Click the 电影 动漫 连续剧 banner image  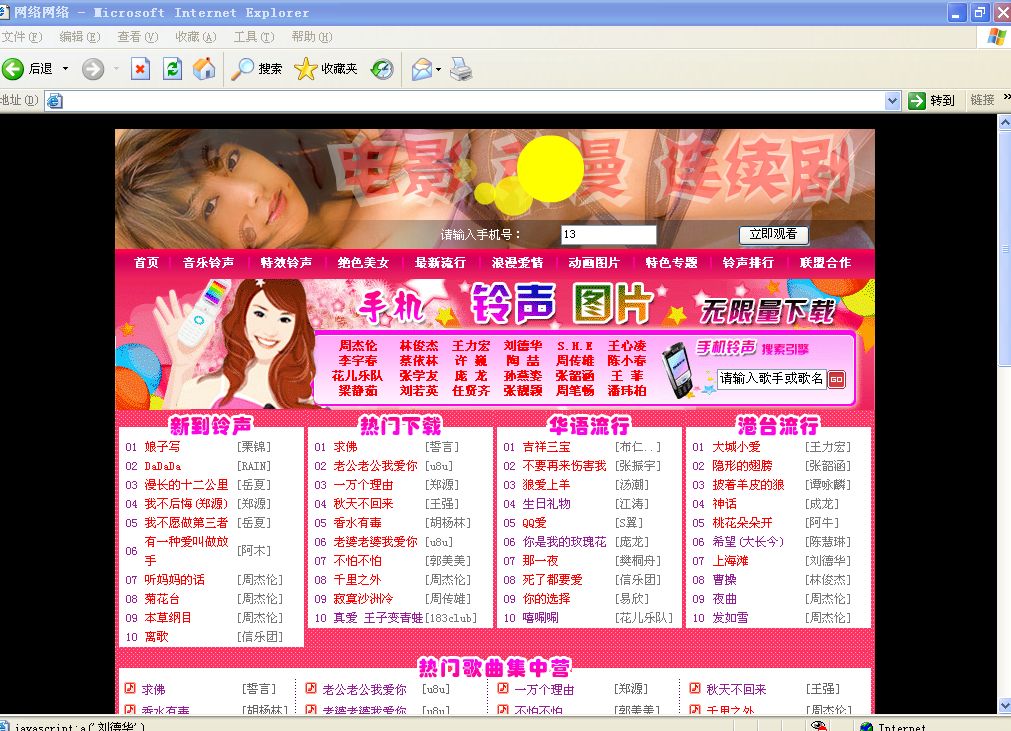point(495,189)
